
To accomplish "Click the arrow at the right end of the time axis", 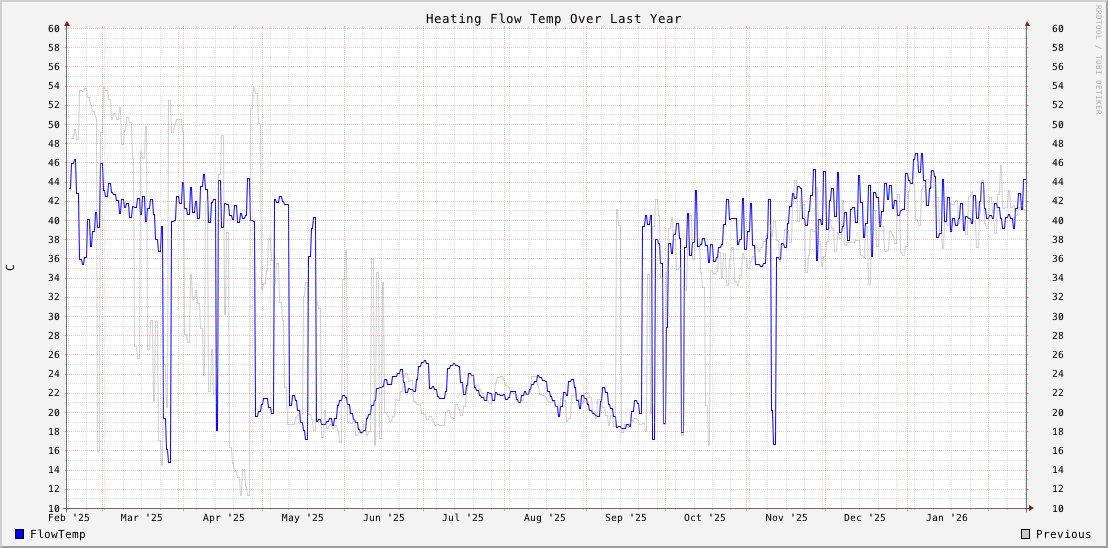I will (1030, 508).
